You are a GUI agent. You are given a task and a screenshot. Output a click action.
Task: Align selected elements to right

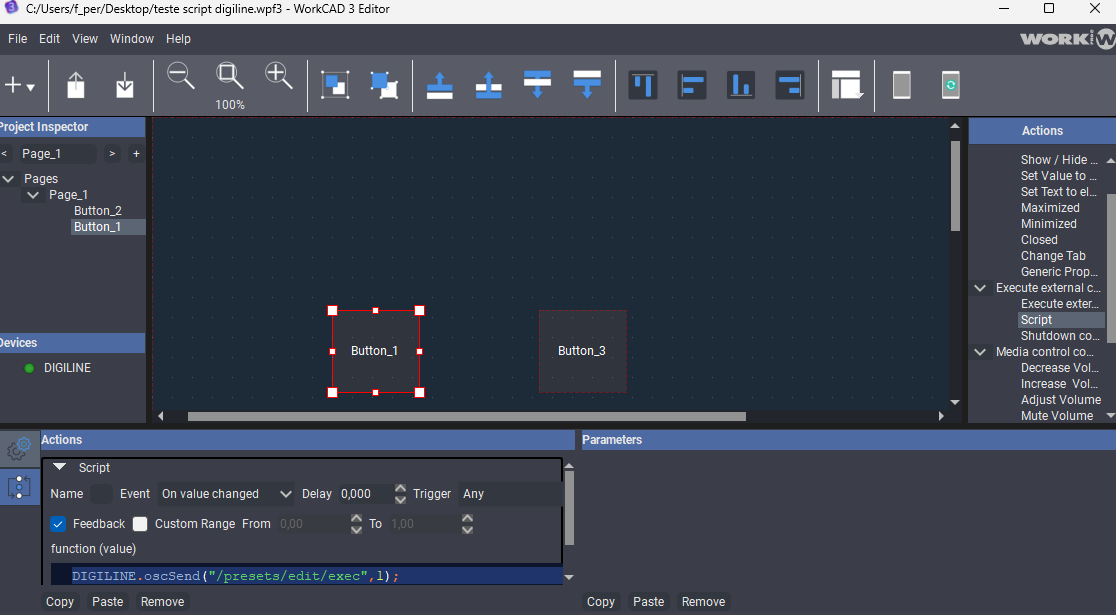click(790, 85)
